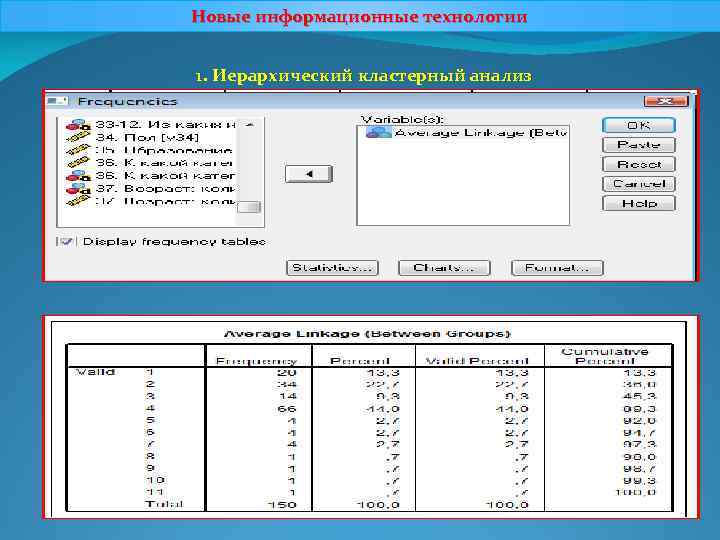Screen dimensions: 720x540
Task: Click the frequency value 14 for cluster 3
Action: click(x=287, y=396)
